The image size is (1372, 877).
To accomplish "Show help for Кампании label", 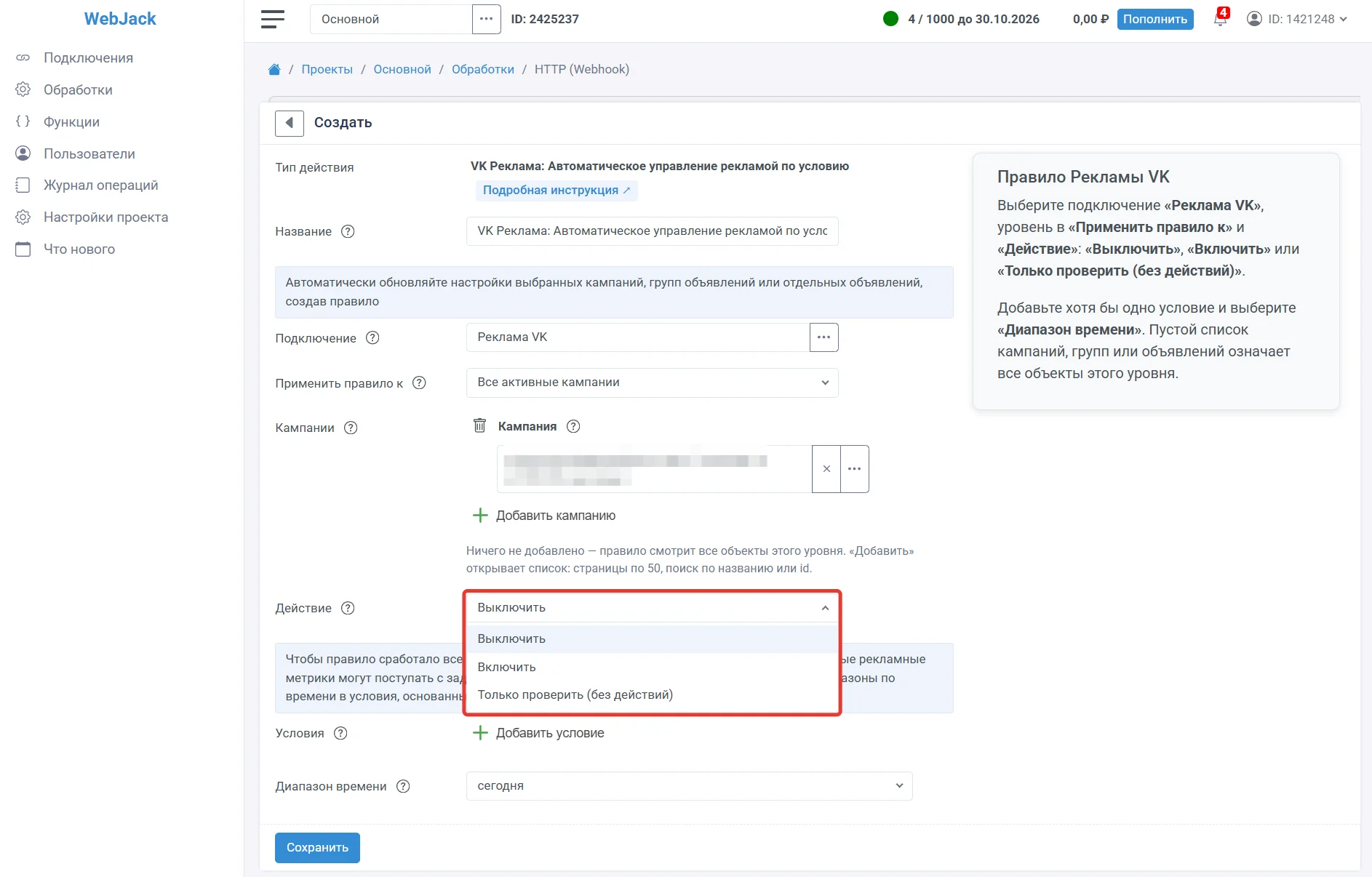I will point(351,428).
